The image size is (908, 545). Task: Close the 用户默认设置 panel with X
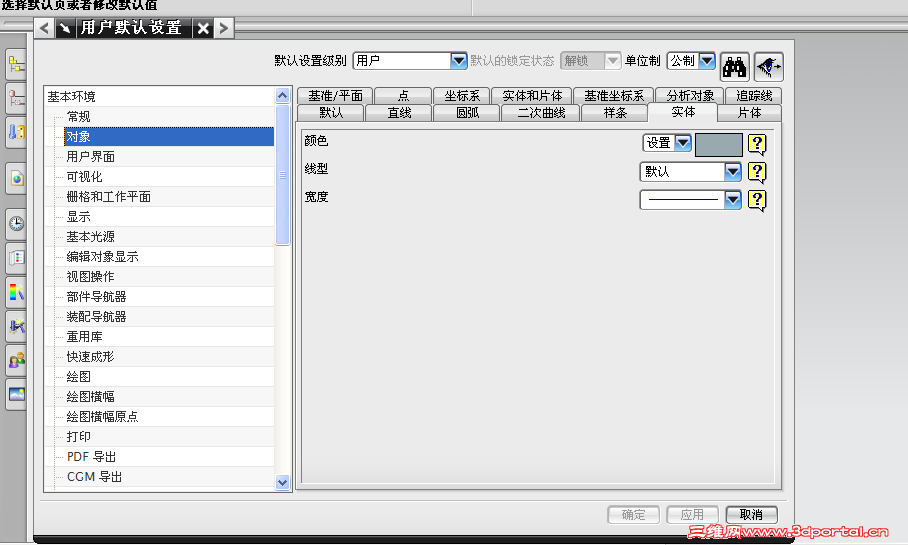[x=203, y=28]
